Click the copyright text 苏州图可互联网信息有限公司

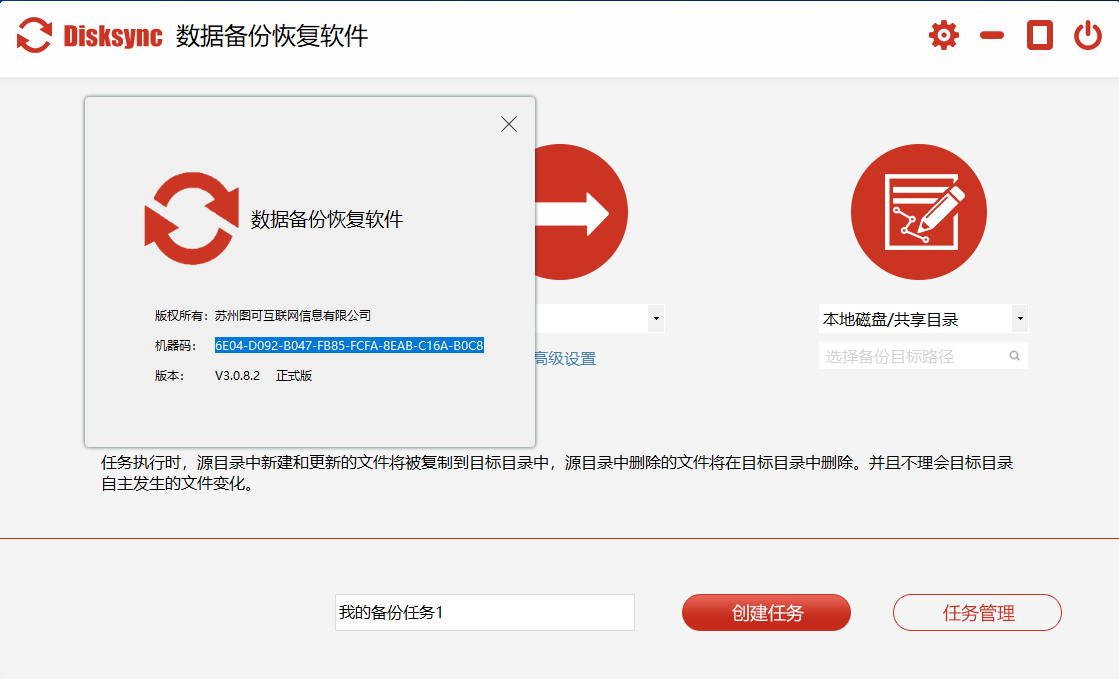(x=293, y=316)
